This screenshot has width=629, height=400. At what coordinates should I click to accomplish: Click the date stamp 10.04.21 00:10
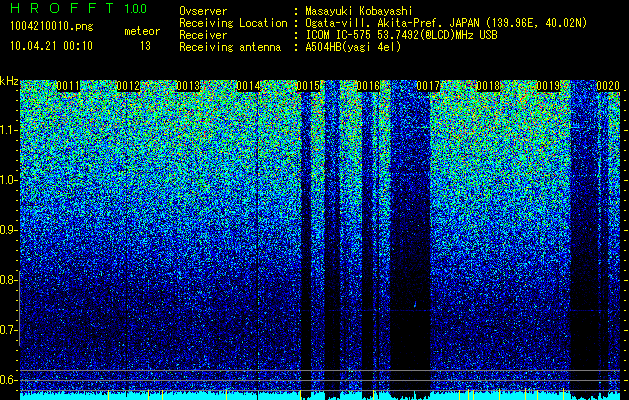click(51, 46)
